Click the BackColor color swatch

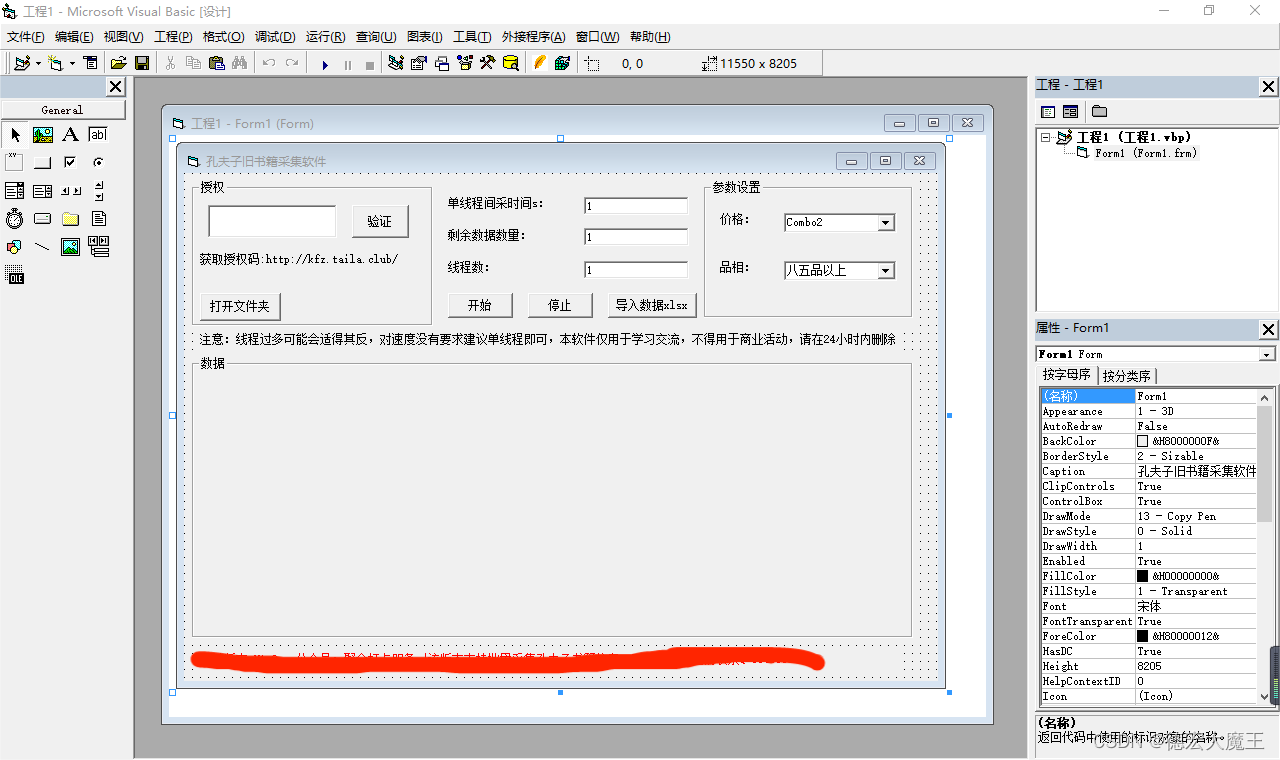tap(1143, 441)
